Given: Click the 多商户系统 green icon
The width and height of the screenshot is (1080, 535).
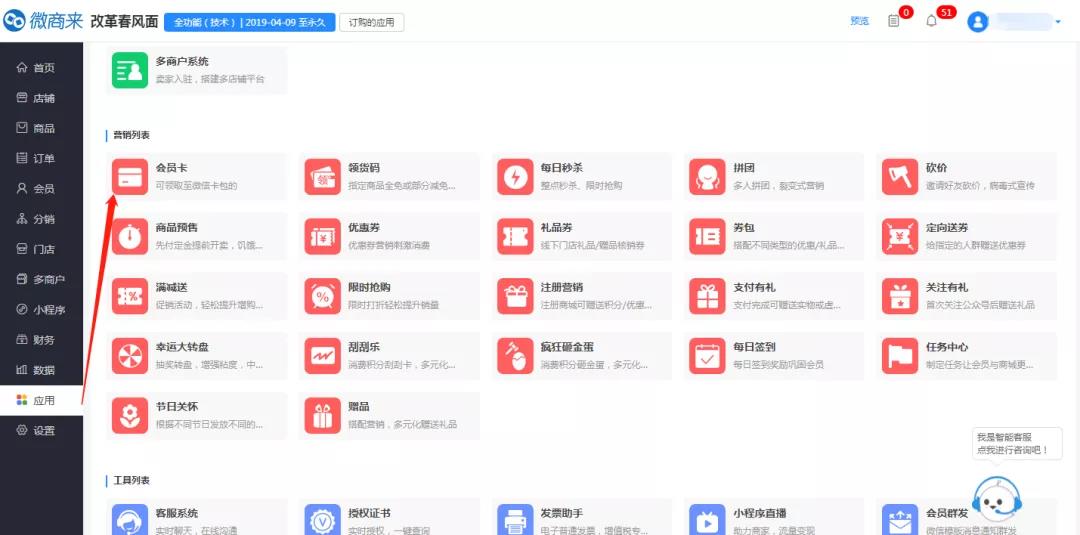Looking at the screenshot, I should coord(129,70).
